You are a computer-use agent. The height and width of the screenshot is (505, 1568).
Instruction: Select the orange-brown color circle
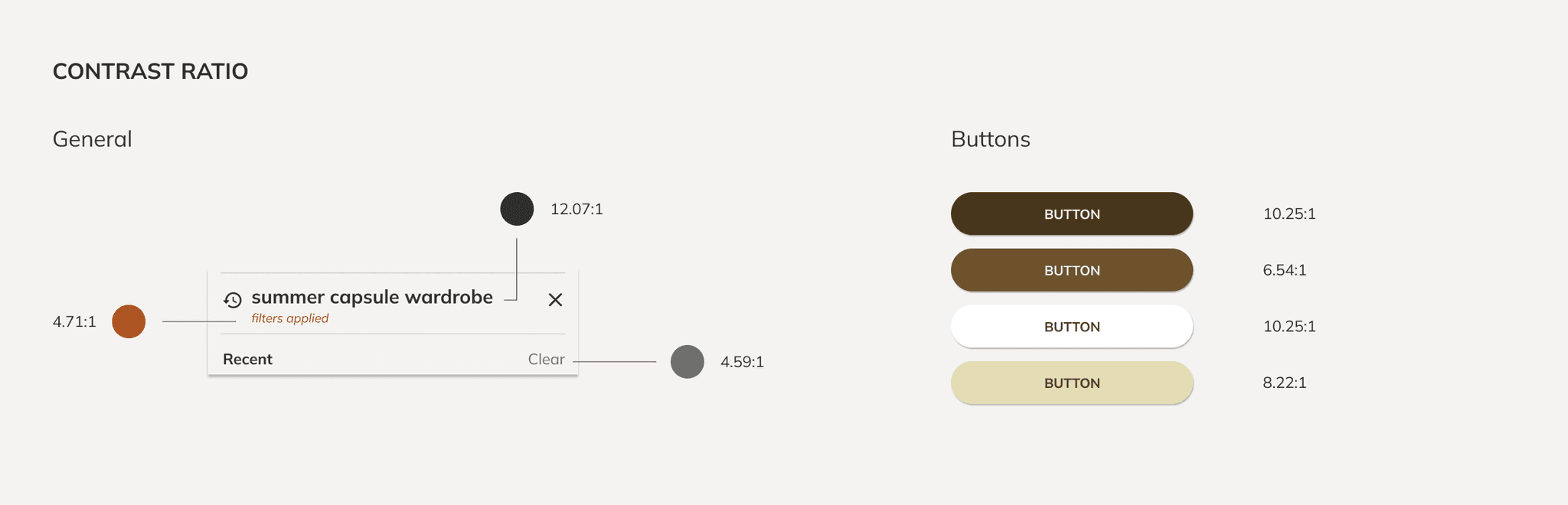(129, 321)
